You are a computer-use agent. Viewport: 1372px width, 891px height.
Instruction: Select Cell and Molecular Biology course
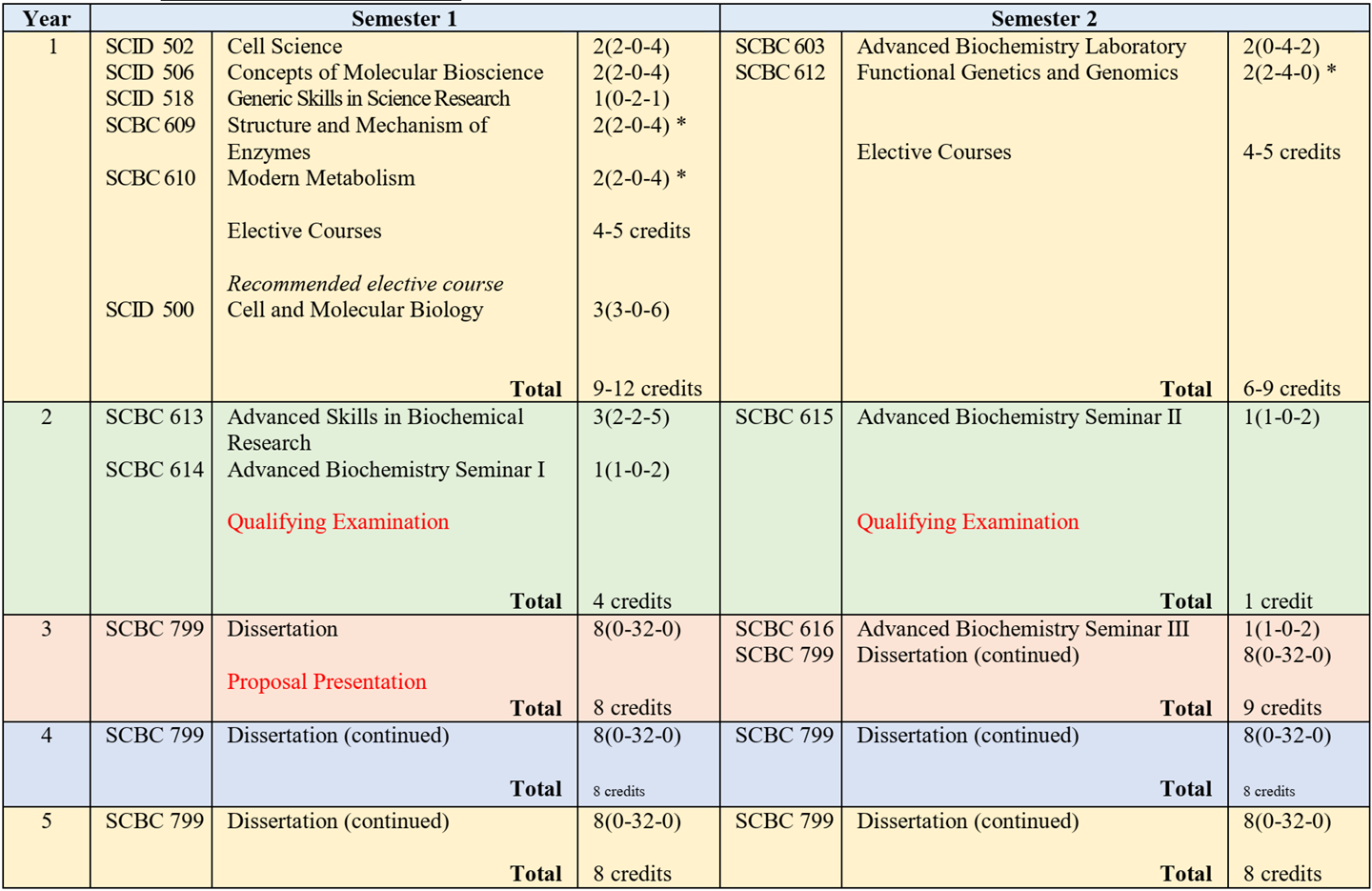point(354,310)
